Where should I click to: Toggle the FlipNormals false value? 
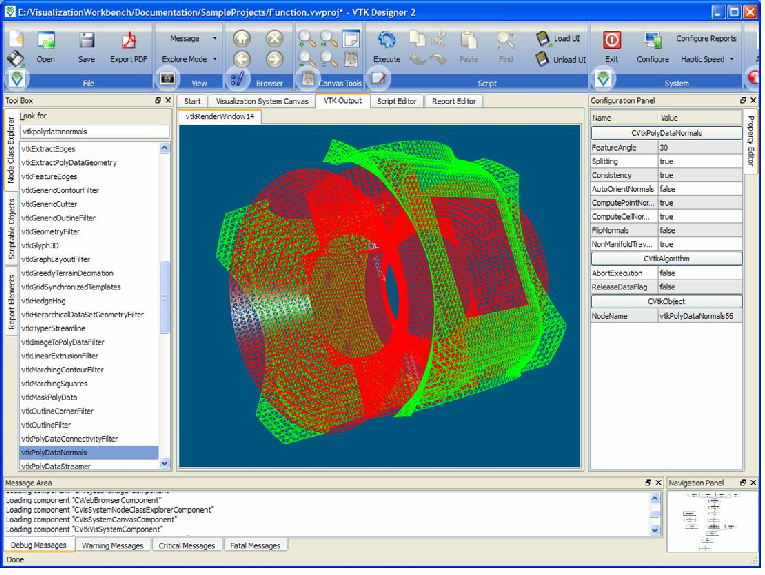click(x=700, y=230)
